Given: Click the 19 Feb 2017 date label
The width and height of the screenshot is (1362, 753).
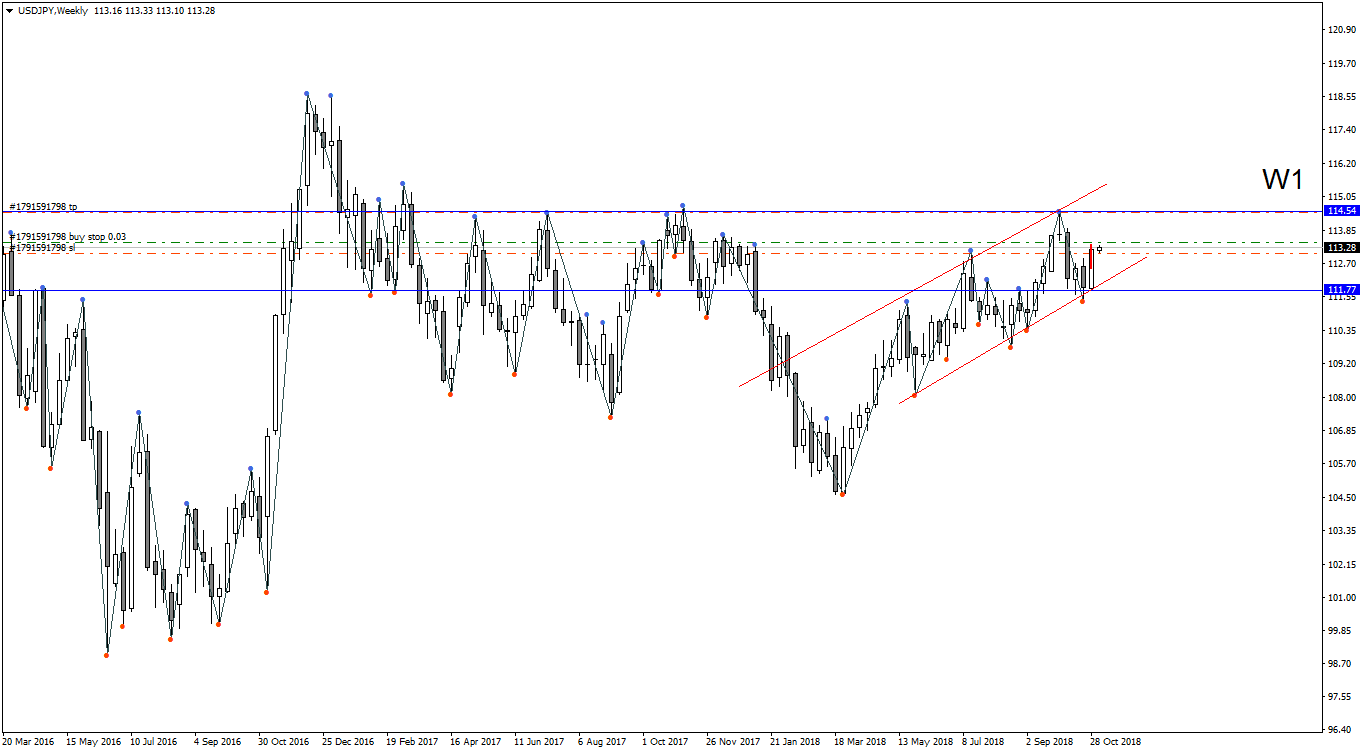Looking at the screenshot, I should point(412,742).
